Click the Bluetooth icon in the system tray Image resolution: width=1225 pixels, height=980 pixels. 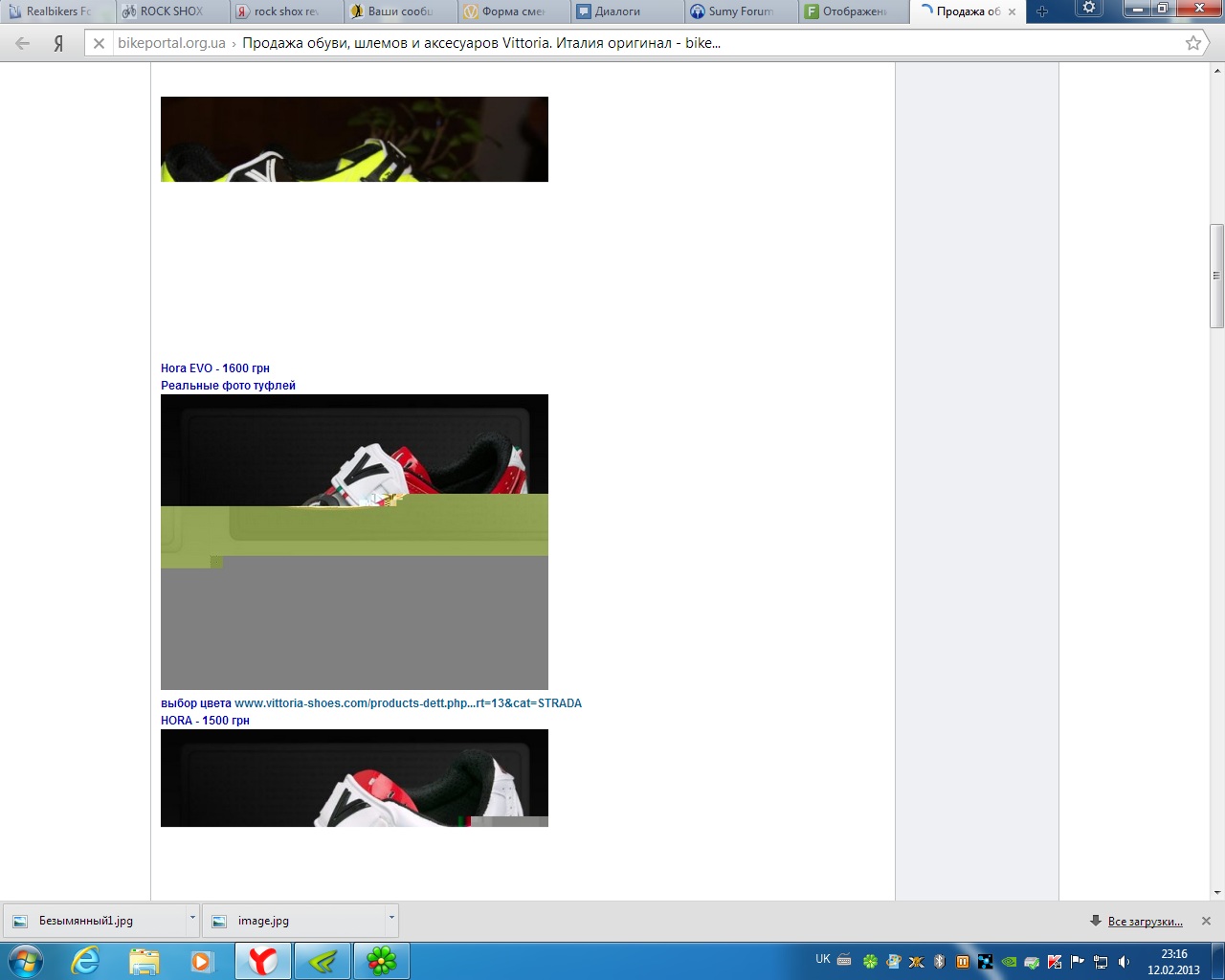click(939, 962)
